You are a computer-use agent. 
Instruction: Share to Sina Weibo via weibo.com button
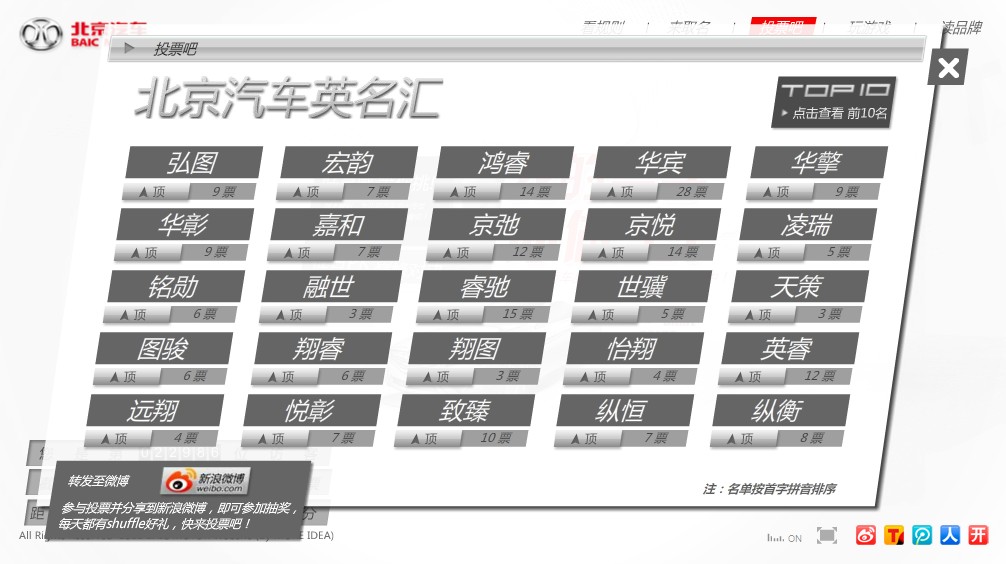coord(205,481)
